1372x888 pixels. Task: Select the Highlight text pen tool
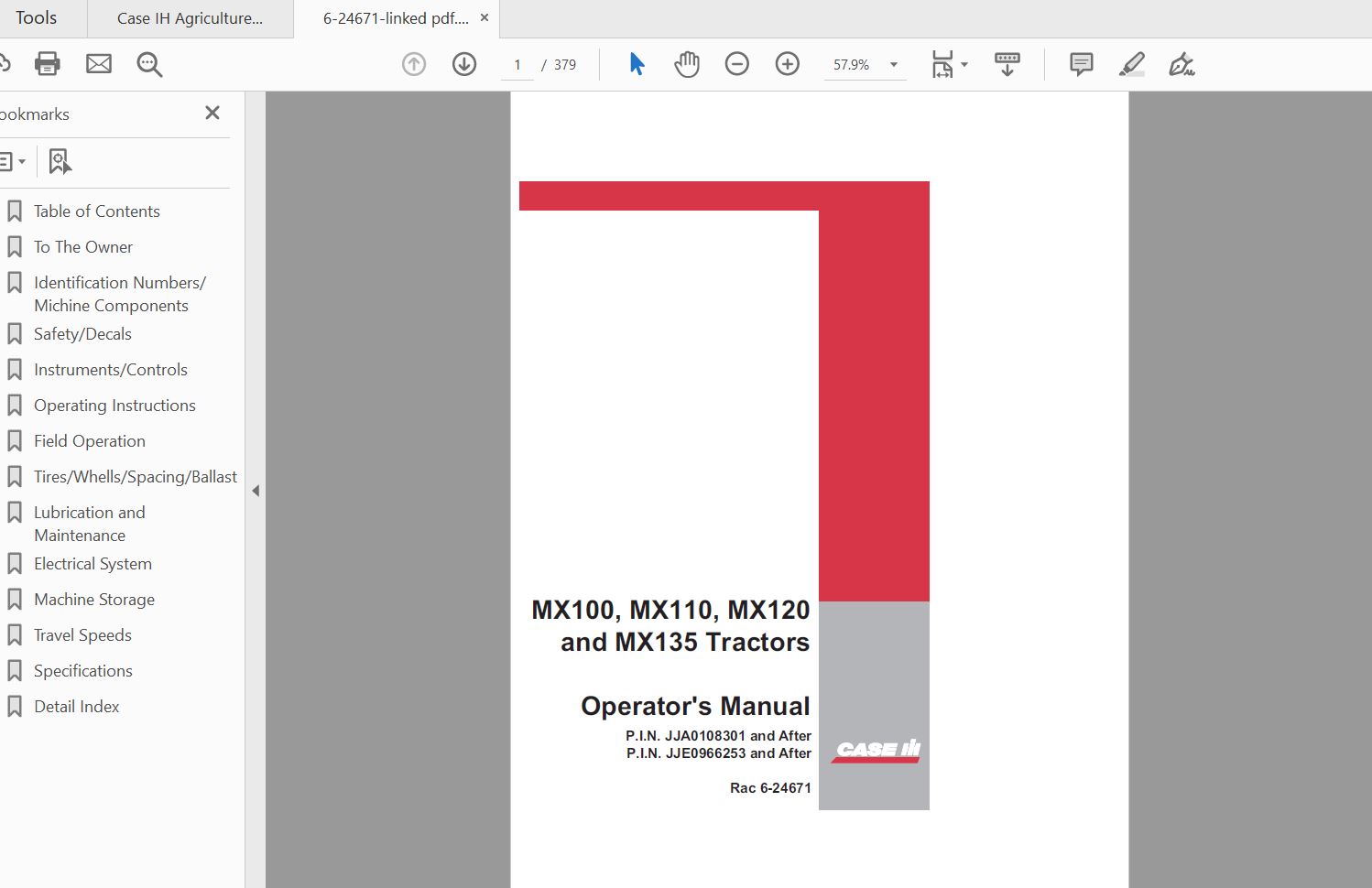point(1131,64)
